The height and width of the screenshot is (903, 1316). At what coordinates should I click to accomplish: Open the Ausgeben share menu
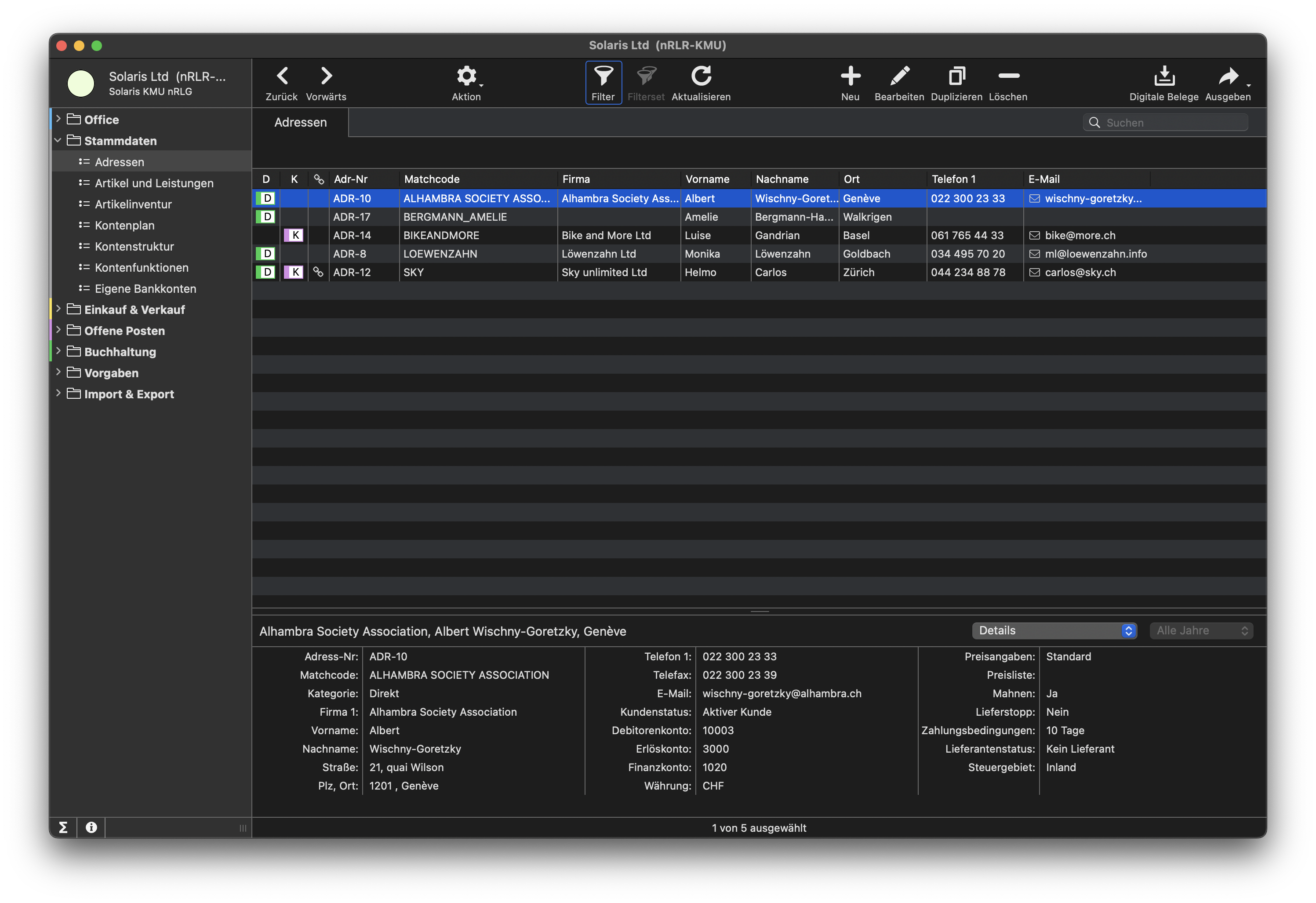[1228, 76]
